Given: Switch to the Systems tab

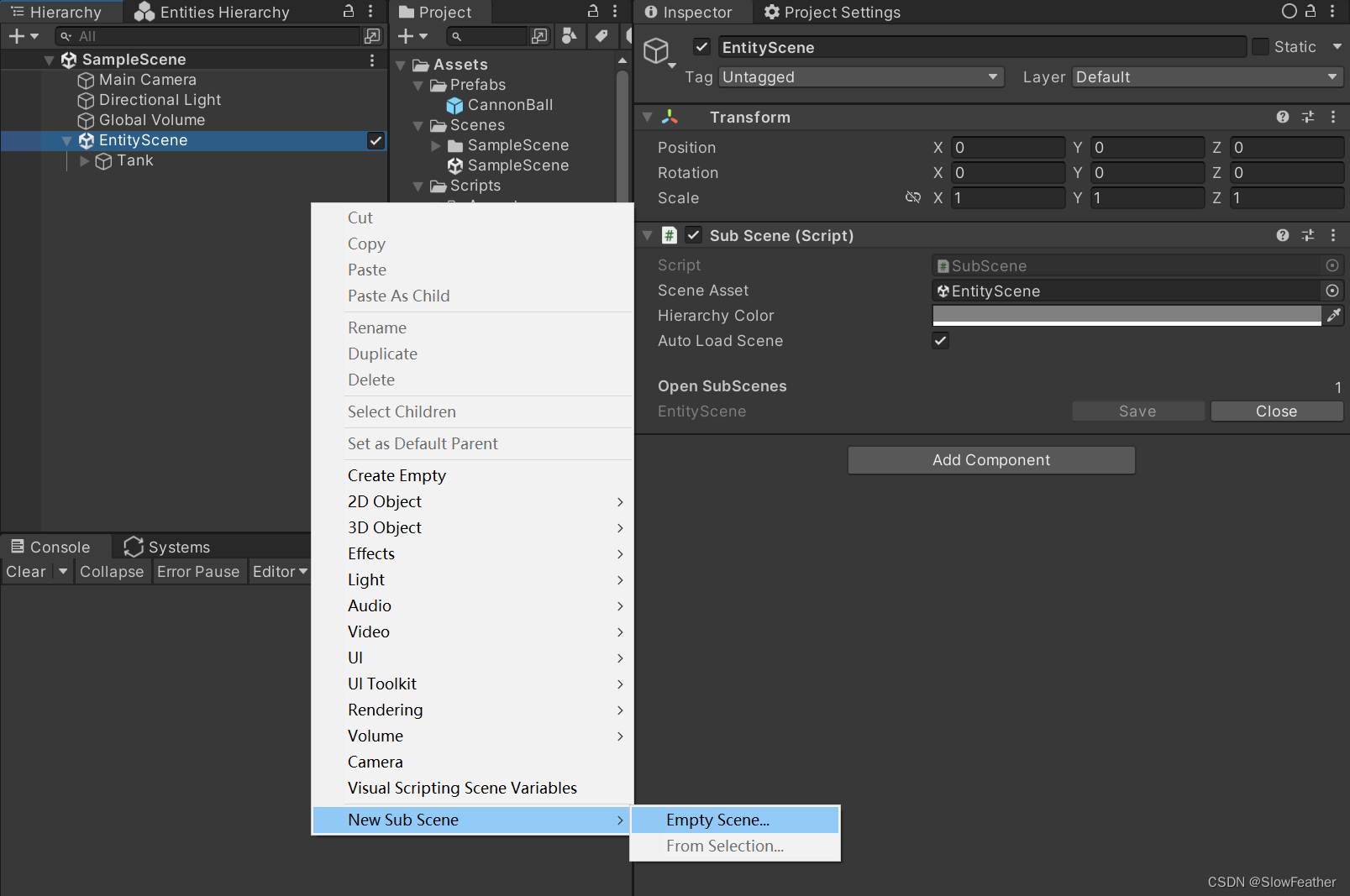Looking at the screenshot, I should (166, 547).
